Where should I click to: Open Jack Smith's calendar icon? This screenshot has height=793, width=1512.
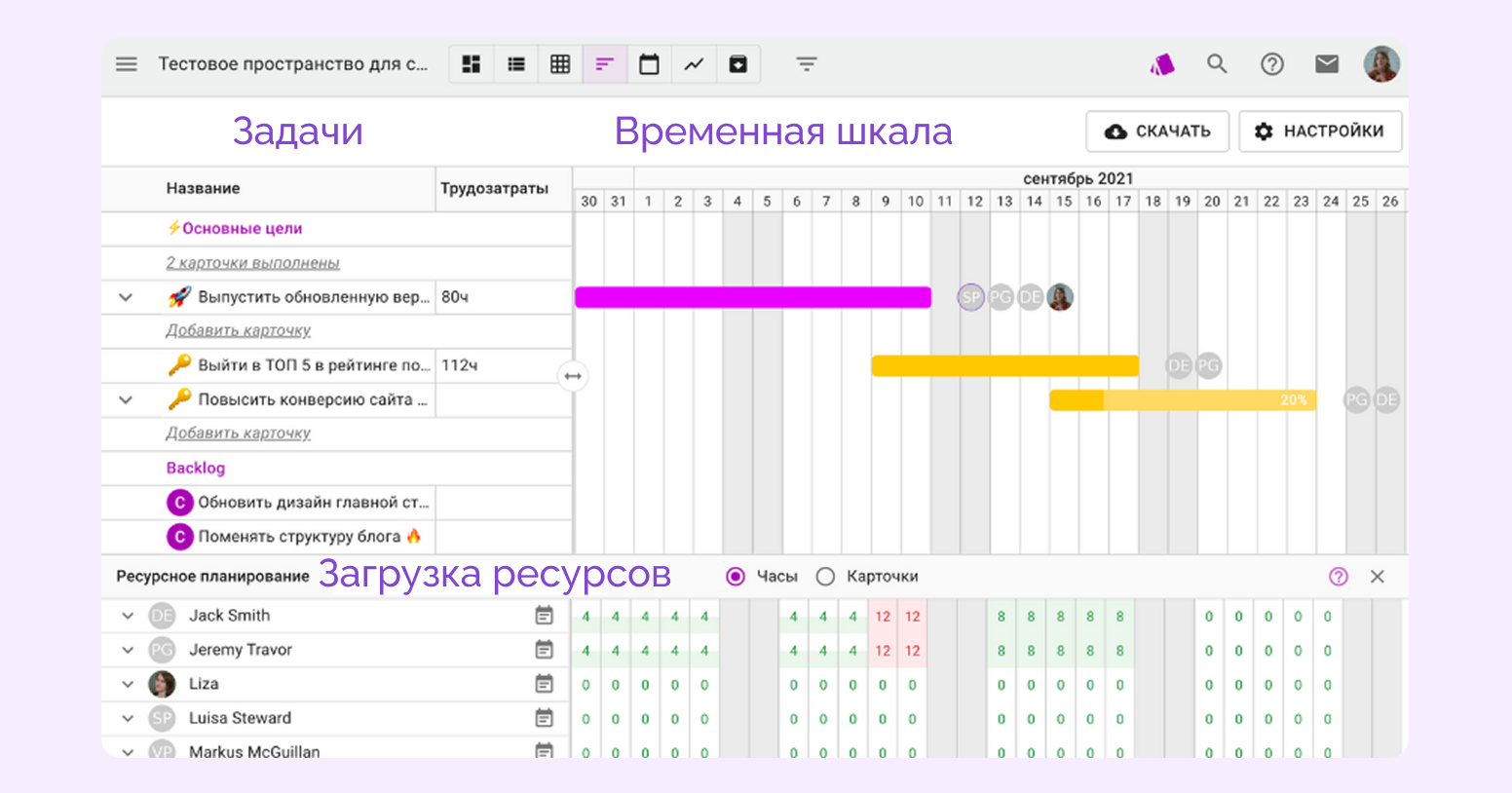(x=544, y=616)
